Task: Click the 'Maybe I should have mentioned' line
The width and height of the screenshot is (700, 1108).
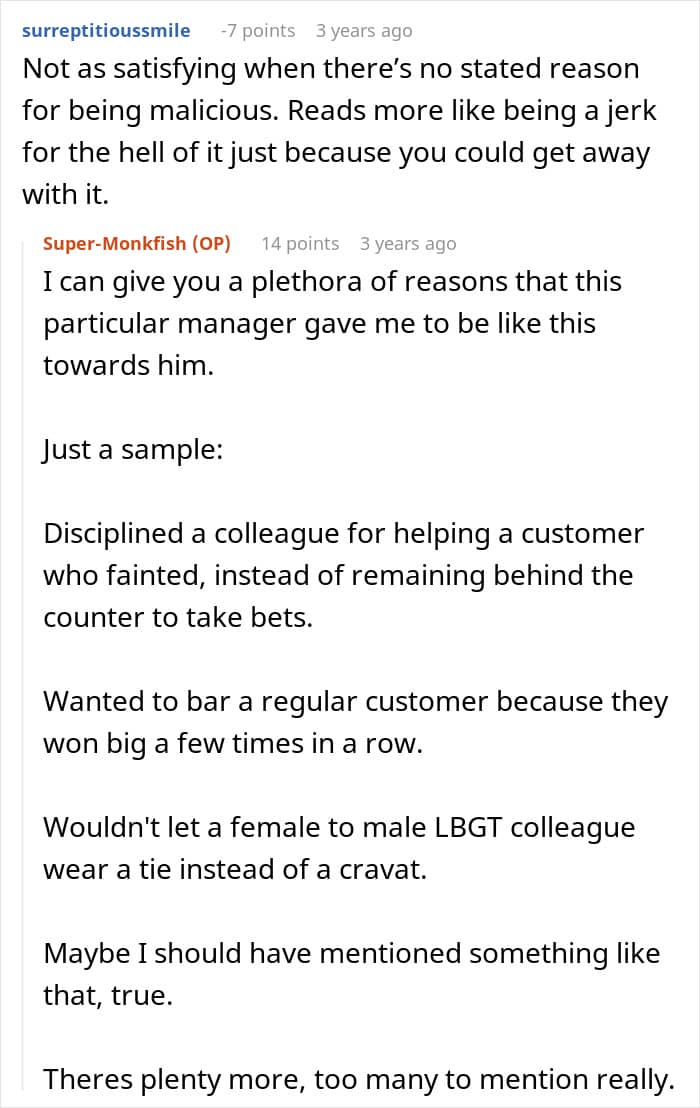Action: tap(352, 953)
